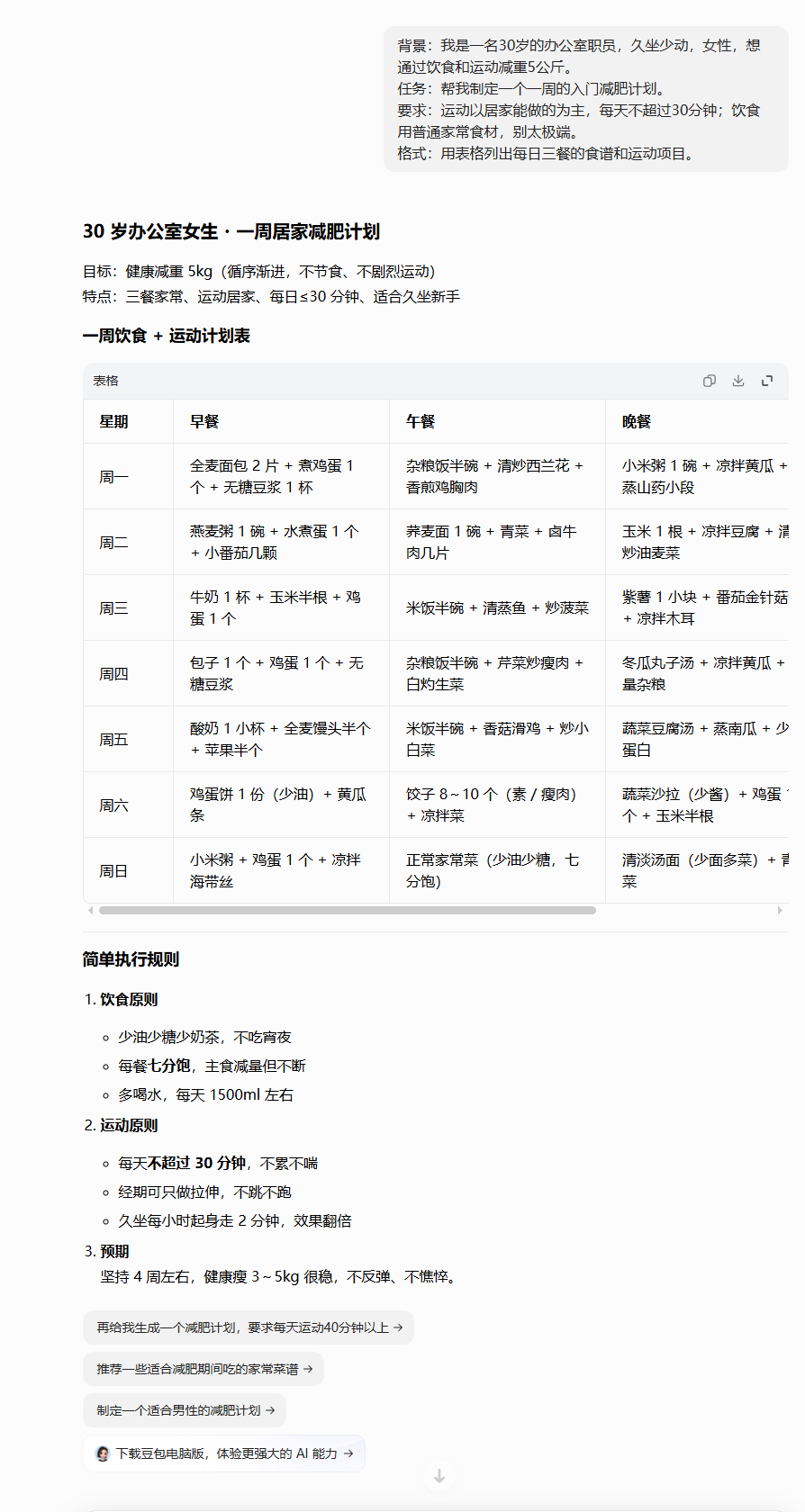Click the 午餐 column header
Screen dimensions: 805x1512
point(497,421)
